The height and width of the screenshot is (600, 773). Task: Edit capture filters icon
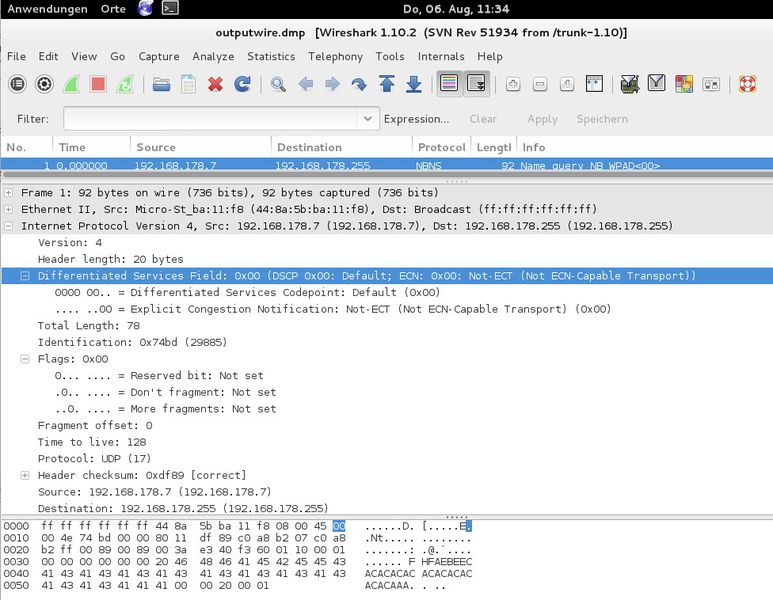[x=630, y=84]
